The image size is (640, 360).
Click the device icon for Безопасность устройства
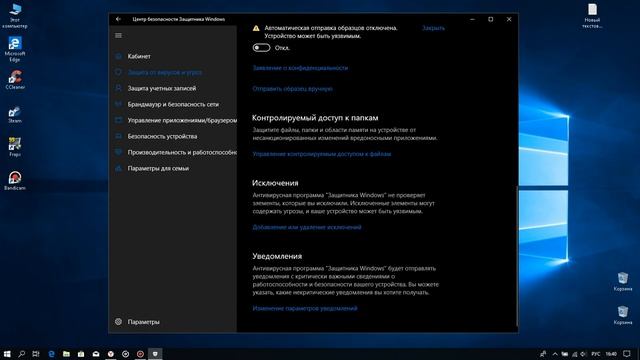(118, 136)
